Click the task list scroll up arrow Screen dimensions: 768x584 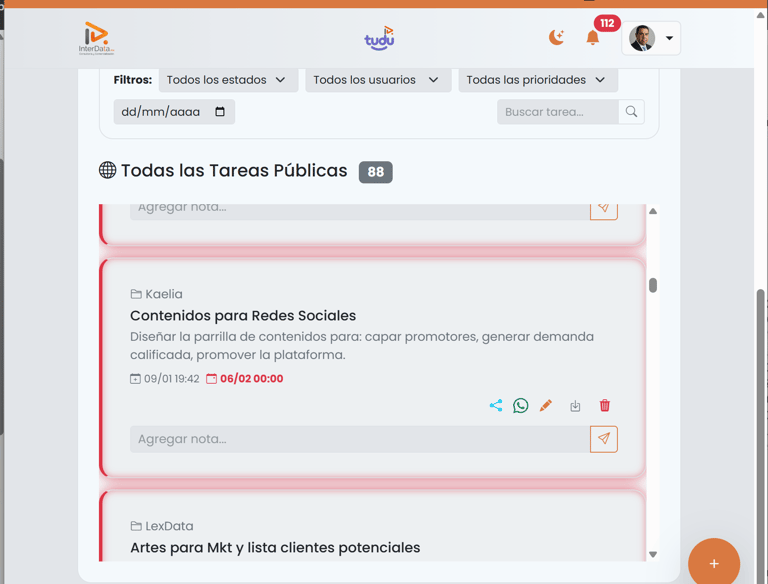click(652, 211)
